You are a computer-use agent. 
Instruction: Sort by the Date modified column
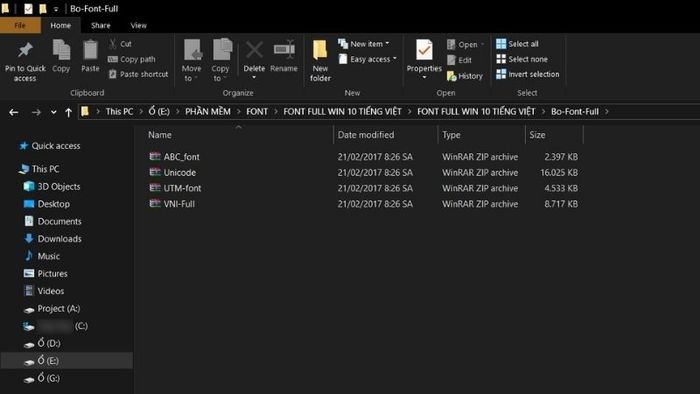coord(366,135)
